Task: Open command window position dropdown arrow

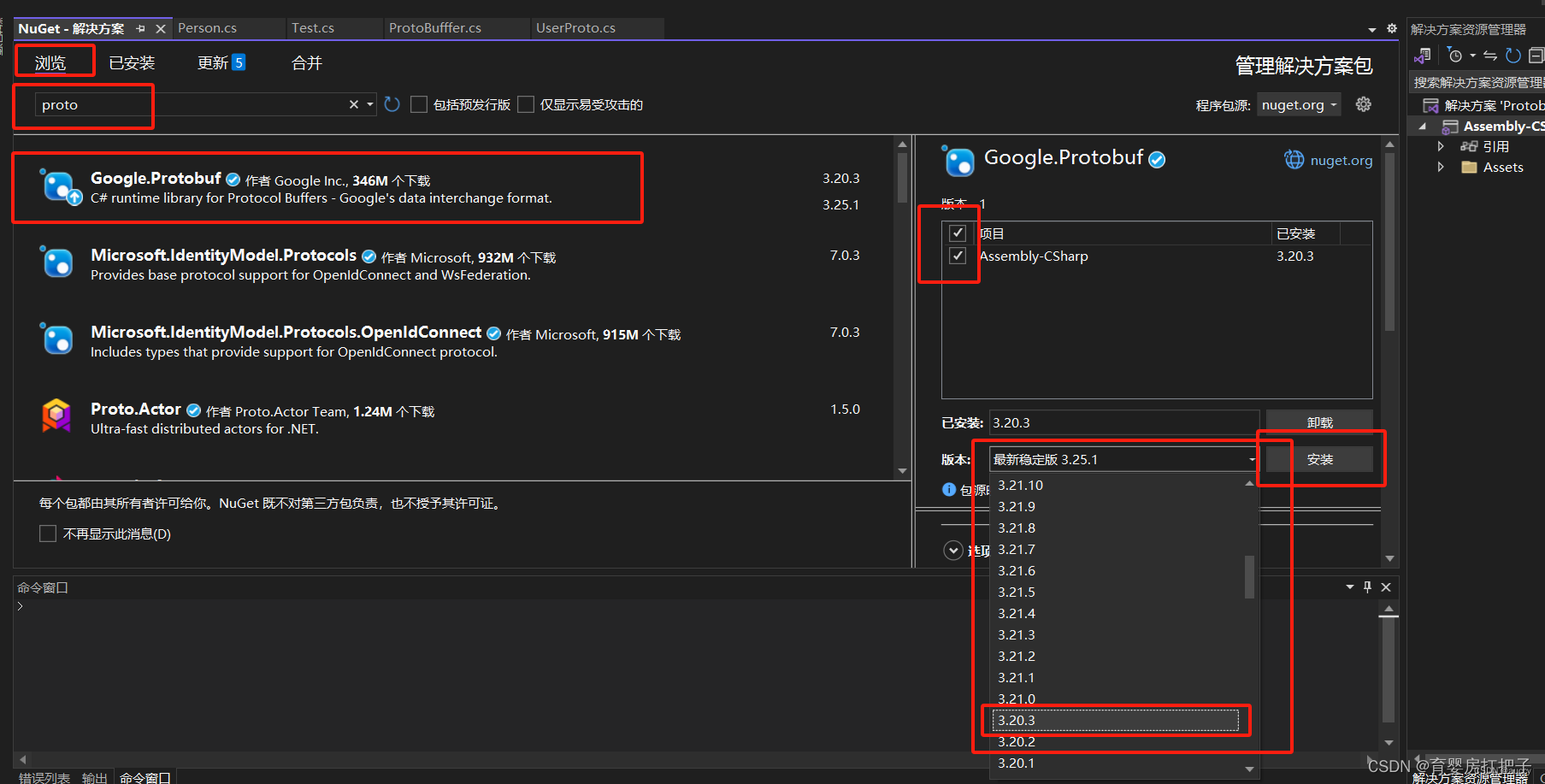Action: click(1349, 587)
